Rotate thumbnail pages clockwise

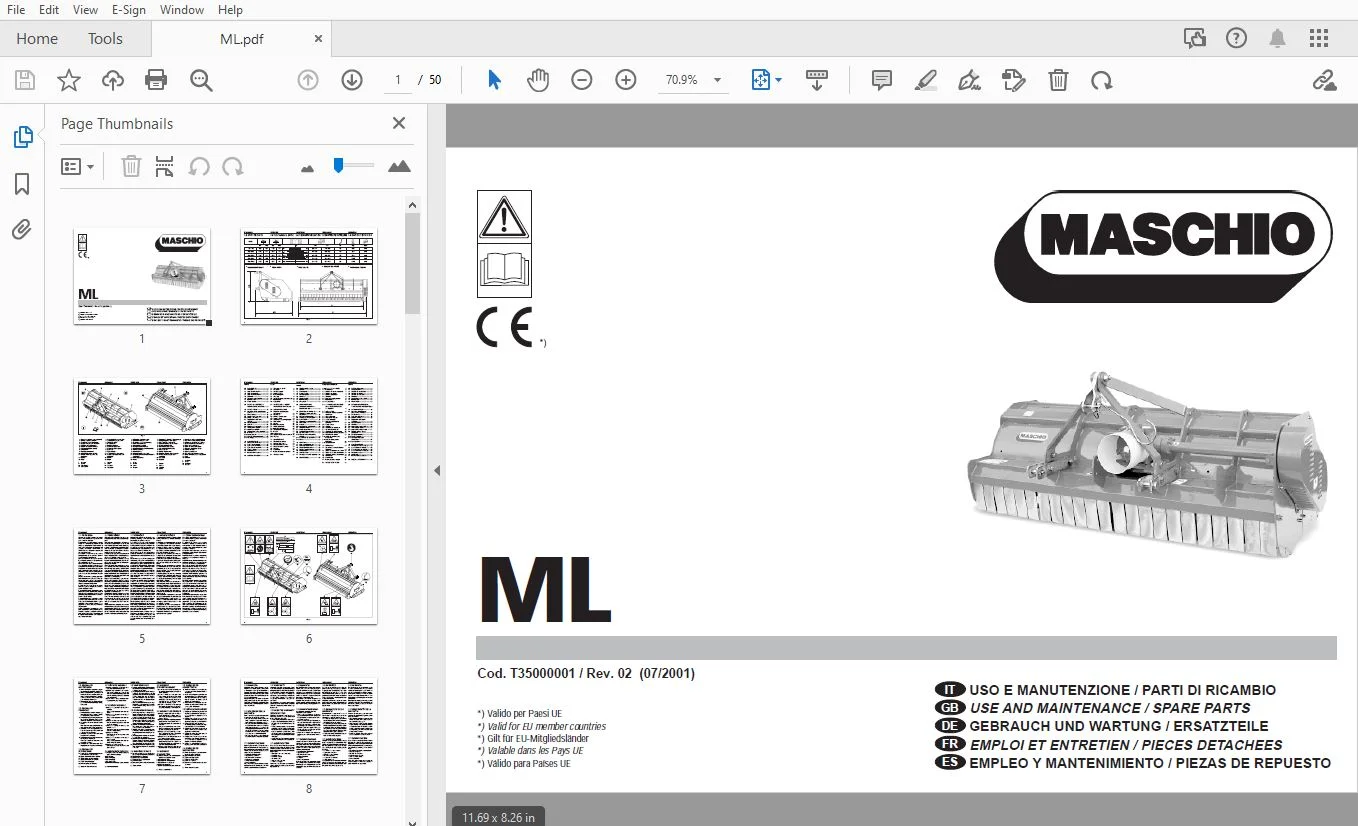coord(233,167)
